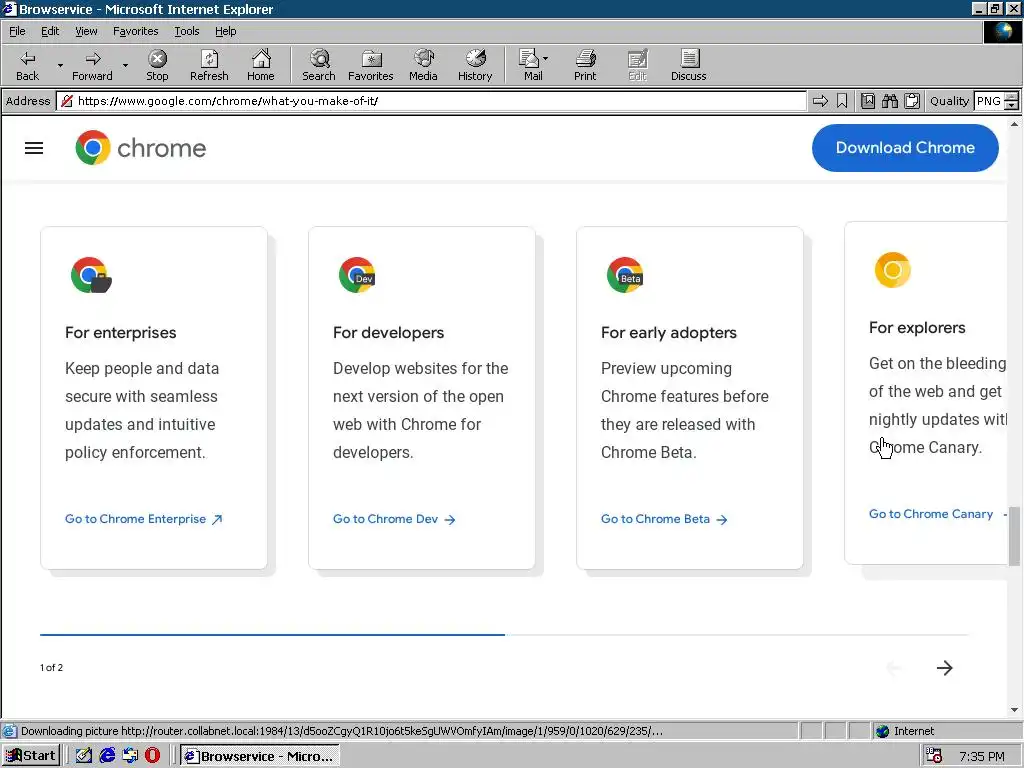
Task: Click the Back toolbar button
Action: (27, 65)
